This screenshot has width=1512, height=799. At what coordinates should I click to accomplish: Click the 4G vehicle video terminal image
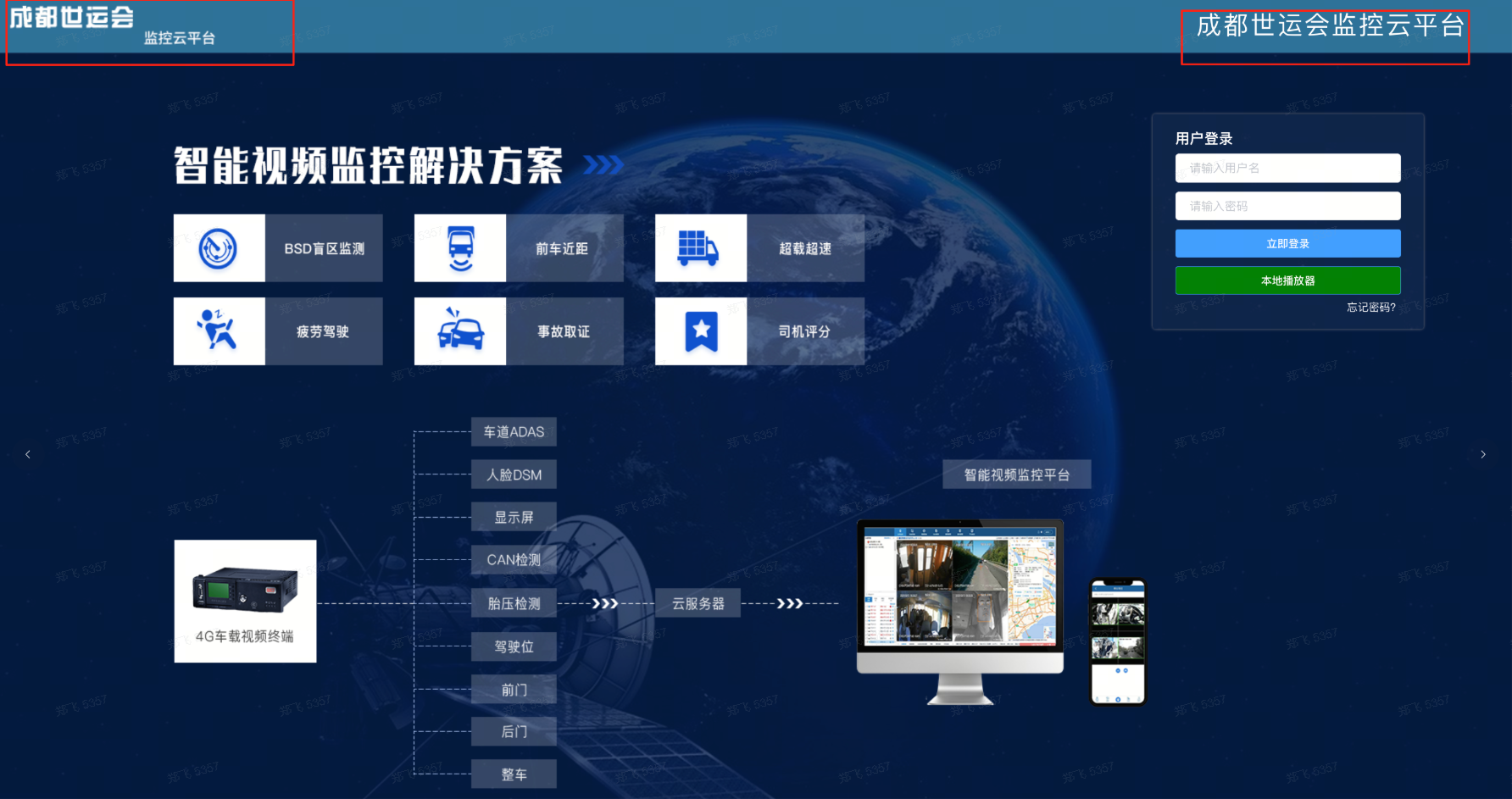pos(245,600)
